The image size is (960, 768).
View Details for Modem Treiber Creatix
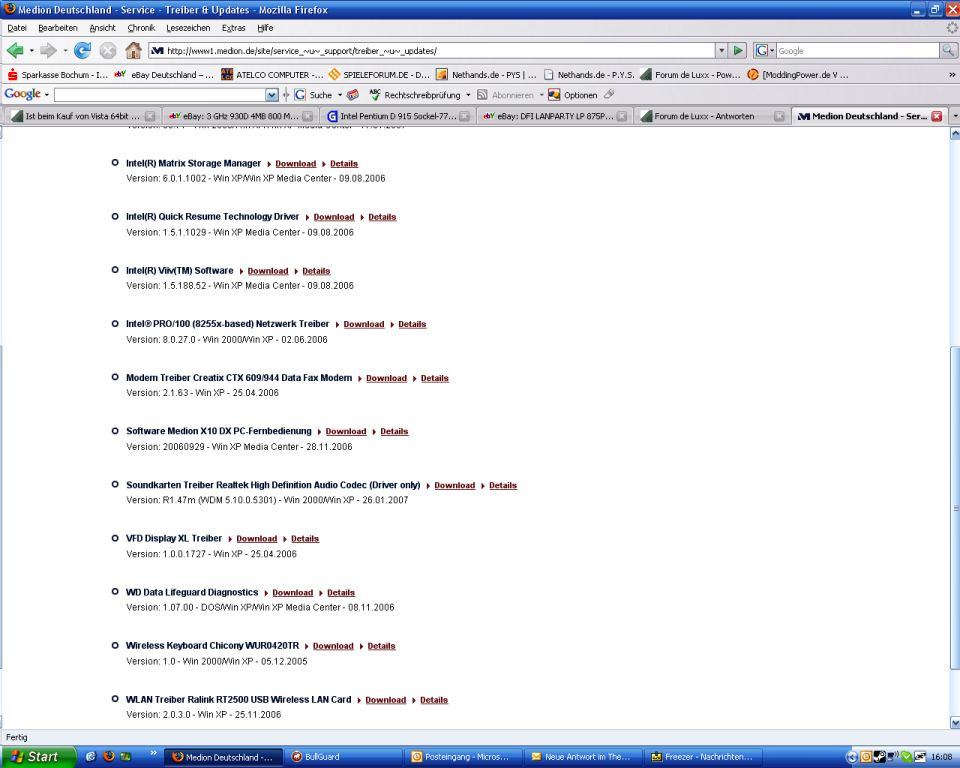coord(435,378)
